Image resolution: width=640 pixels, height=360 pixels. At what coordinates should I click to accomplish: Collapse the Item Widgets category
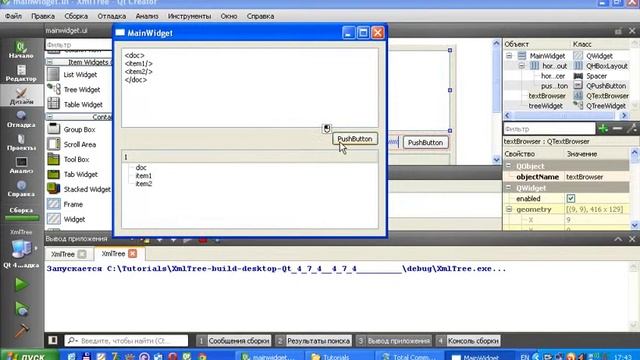click(x=50, y=62)
